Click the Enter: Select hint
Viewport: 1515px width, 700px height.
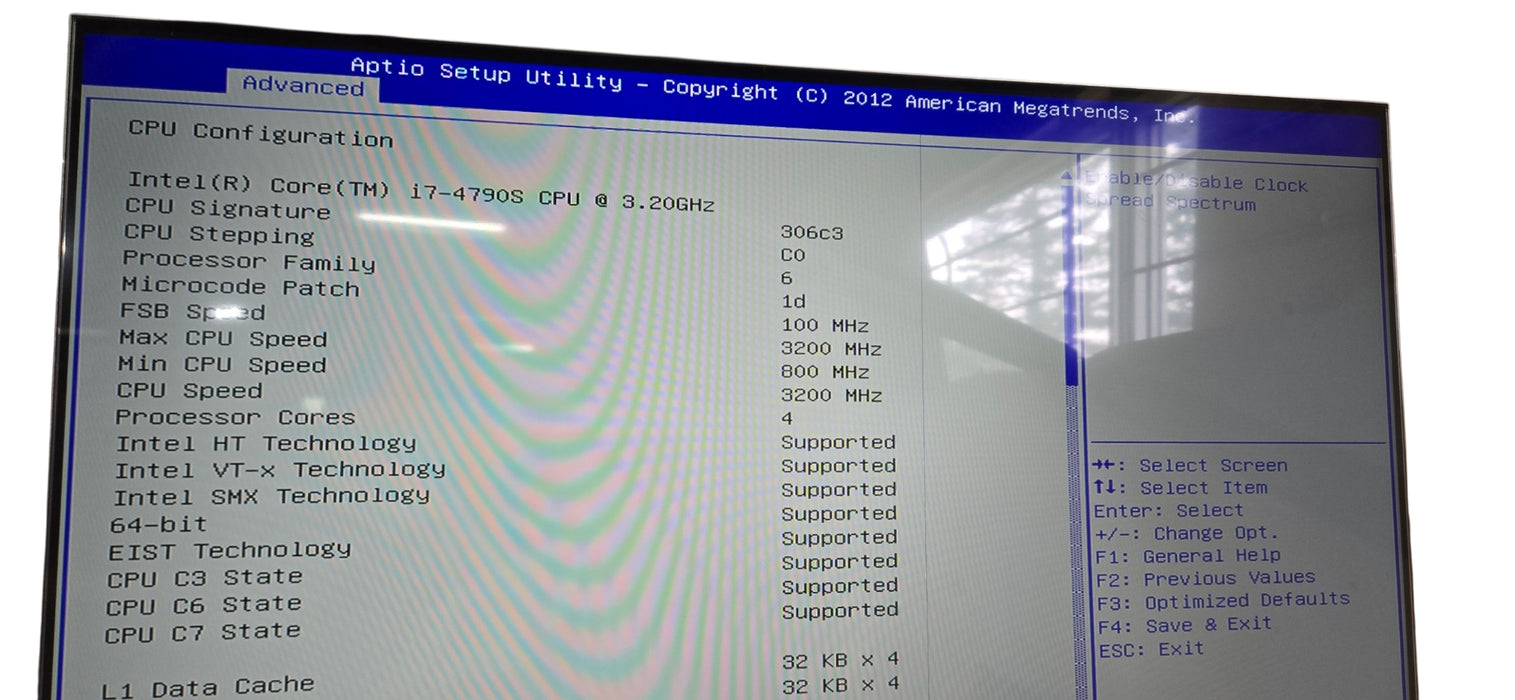(x=1168, y=510)
